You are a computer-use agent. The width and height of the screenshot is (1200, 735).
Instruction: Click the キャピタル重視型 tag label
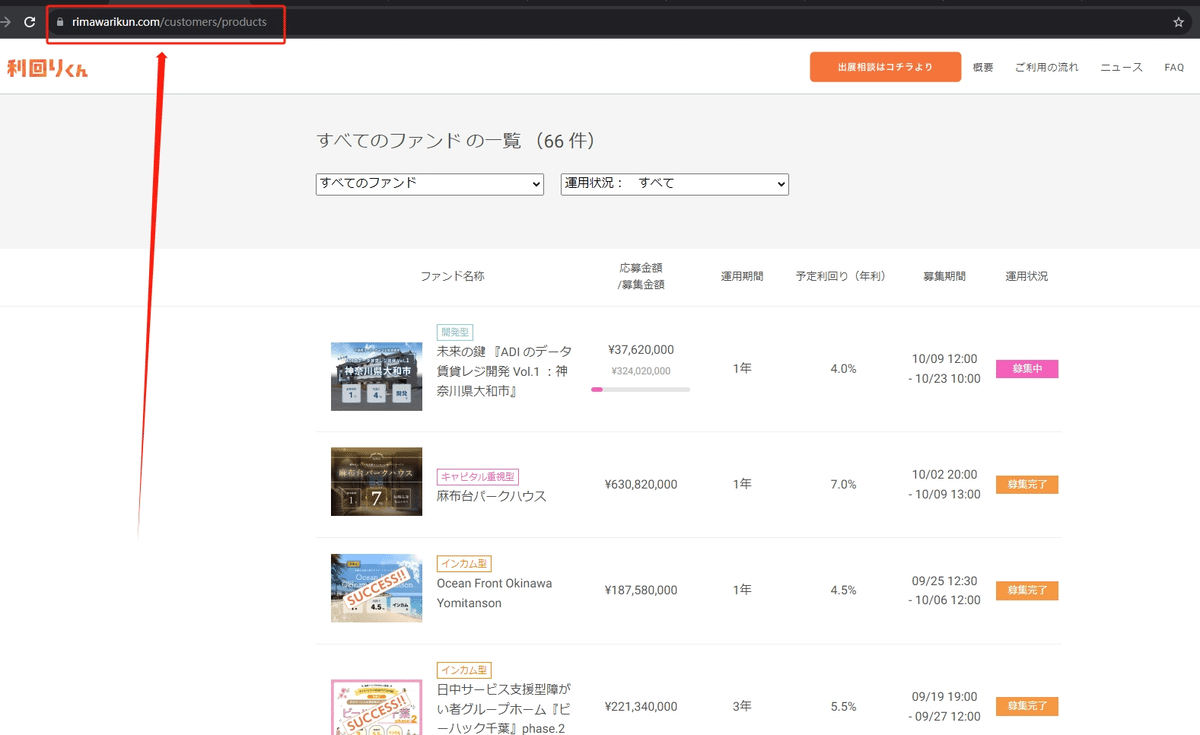[x=478, y=477]
